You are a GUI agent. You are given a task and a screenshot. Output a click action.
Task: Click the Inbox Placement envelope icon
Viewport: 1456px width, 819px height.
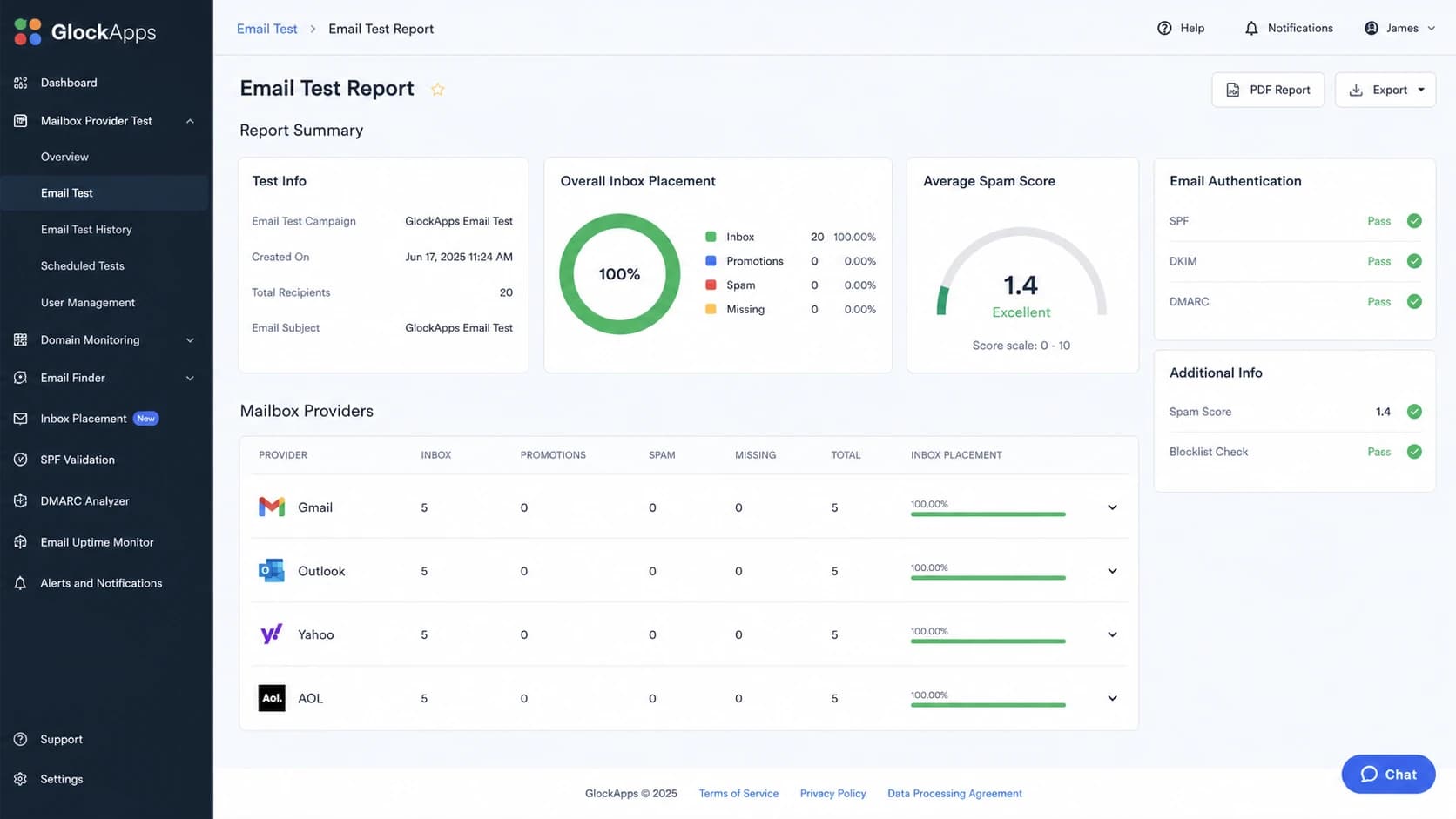[21, 419]
